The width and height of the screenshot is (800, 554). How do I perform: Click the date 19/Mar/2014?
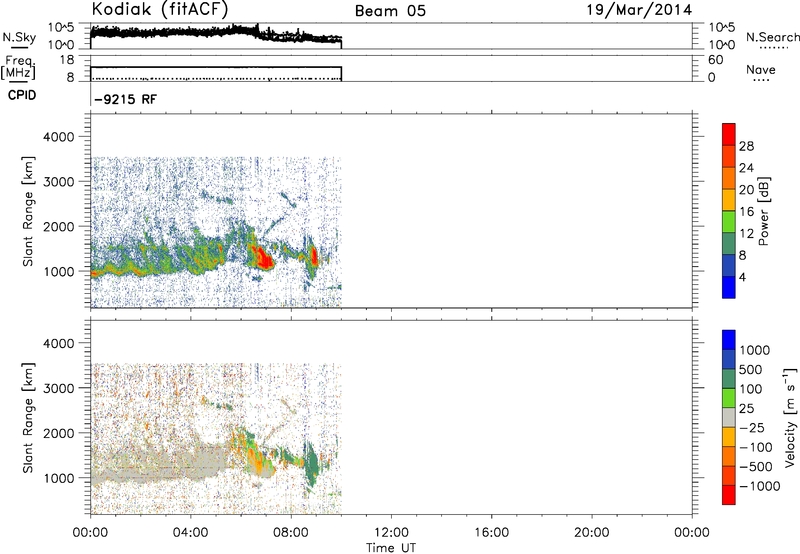coord(639,10)
